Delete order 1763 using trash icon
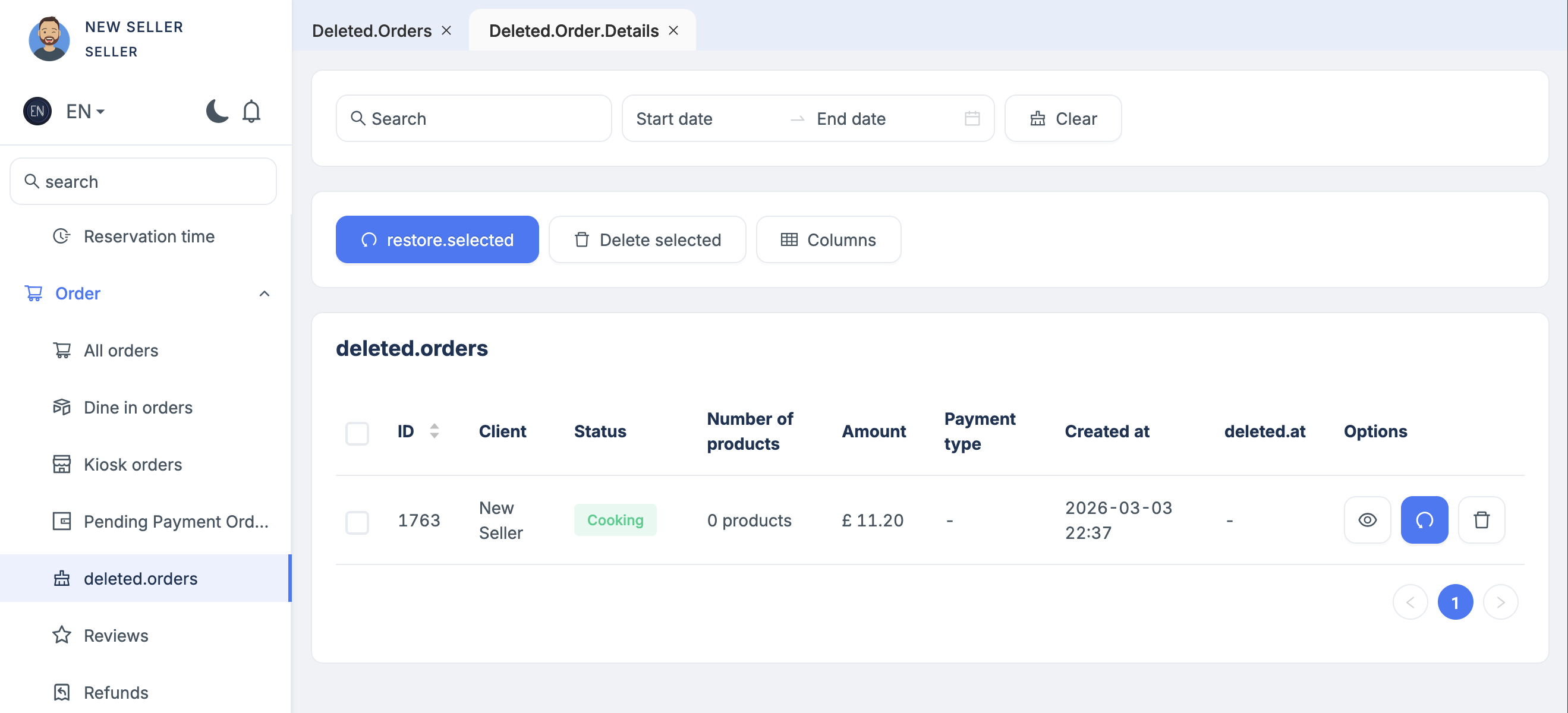1568x713 pixels. point(1481,520)
